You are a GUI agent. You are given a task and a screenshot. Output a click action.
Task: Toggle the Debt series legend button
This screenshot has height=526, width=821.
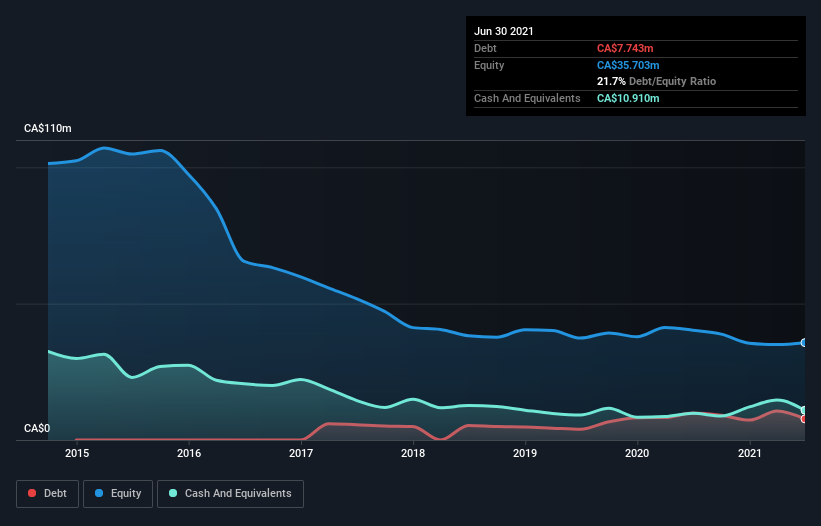pyautogui.click(x=48, y=494)
